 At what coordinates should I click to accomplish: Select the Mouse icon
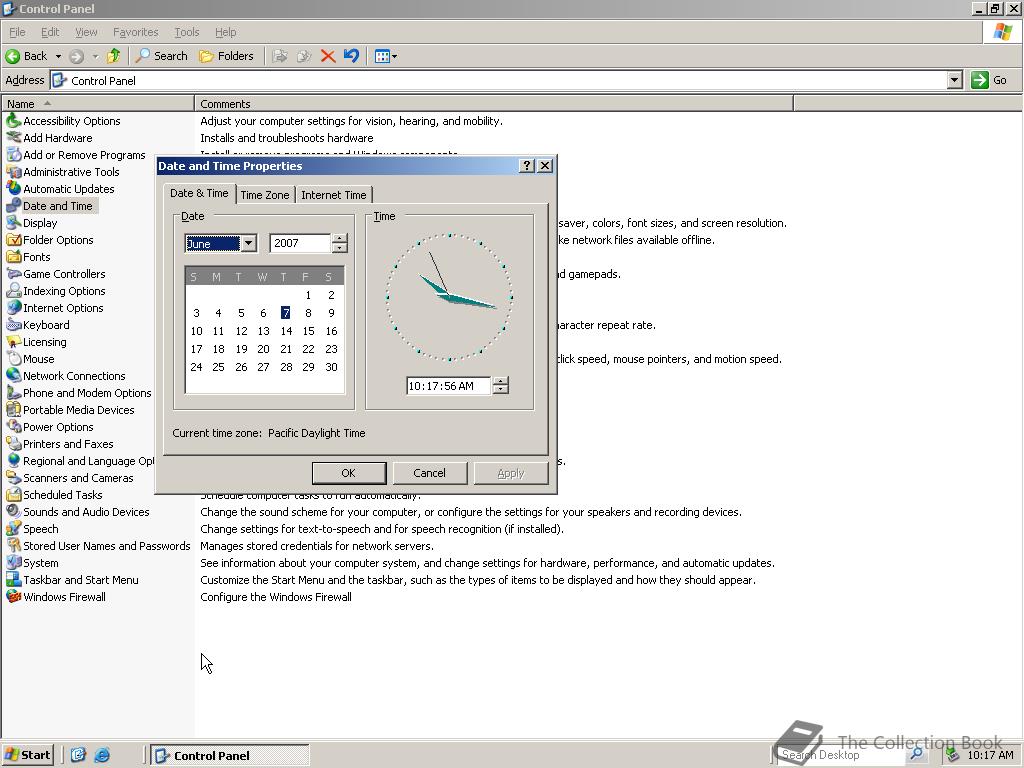pyautogui.click(x=13, y=359)
